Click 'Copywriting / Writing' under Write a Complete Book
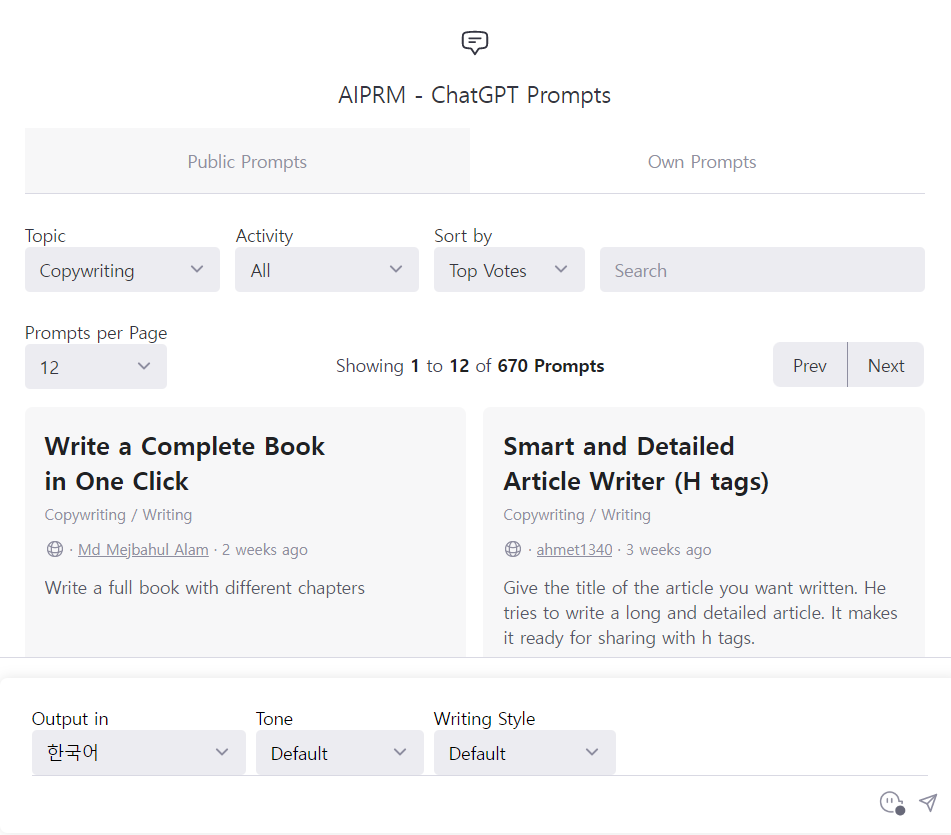Screen dimensions: 951x835 (118, 515)
